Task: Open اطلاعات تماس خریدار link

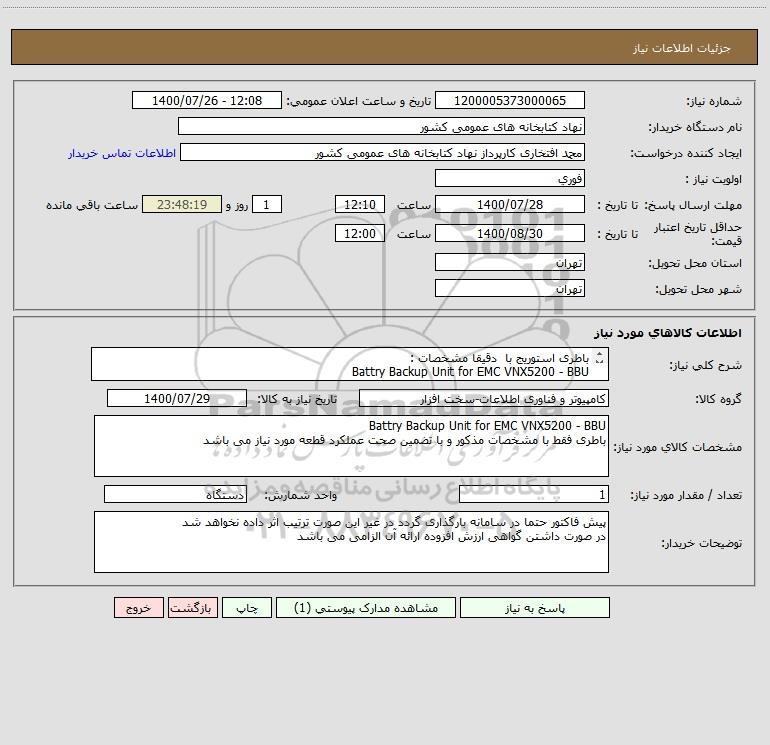Action: [x=122, y=153]
